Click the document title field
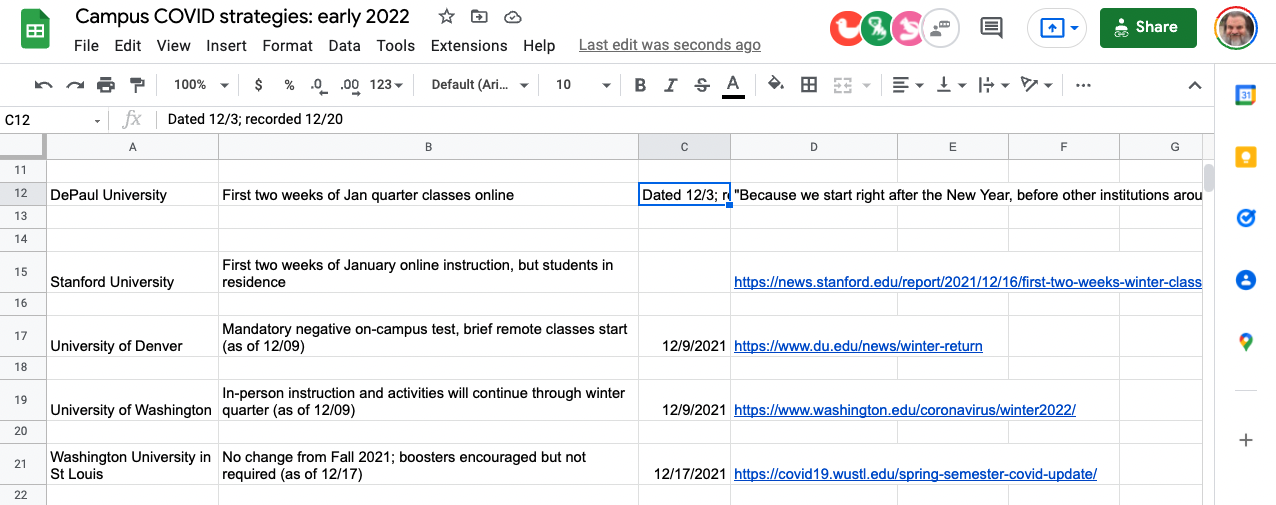Viewport: 1276px width, 505px height. 242,17
